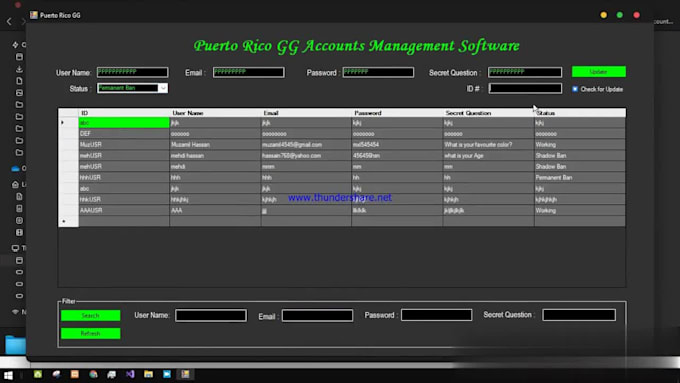Click the ID # input field
Image resolution: width=680 pixels, height=383 pixels.
click(x=525, y=88)
